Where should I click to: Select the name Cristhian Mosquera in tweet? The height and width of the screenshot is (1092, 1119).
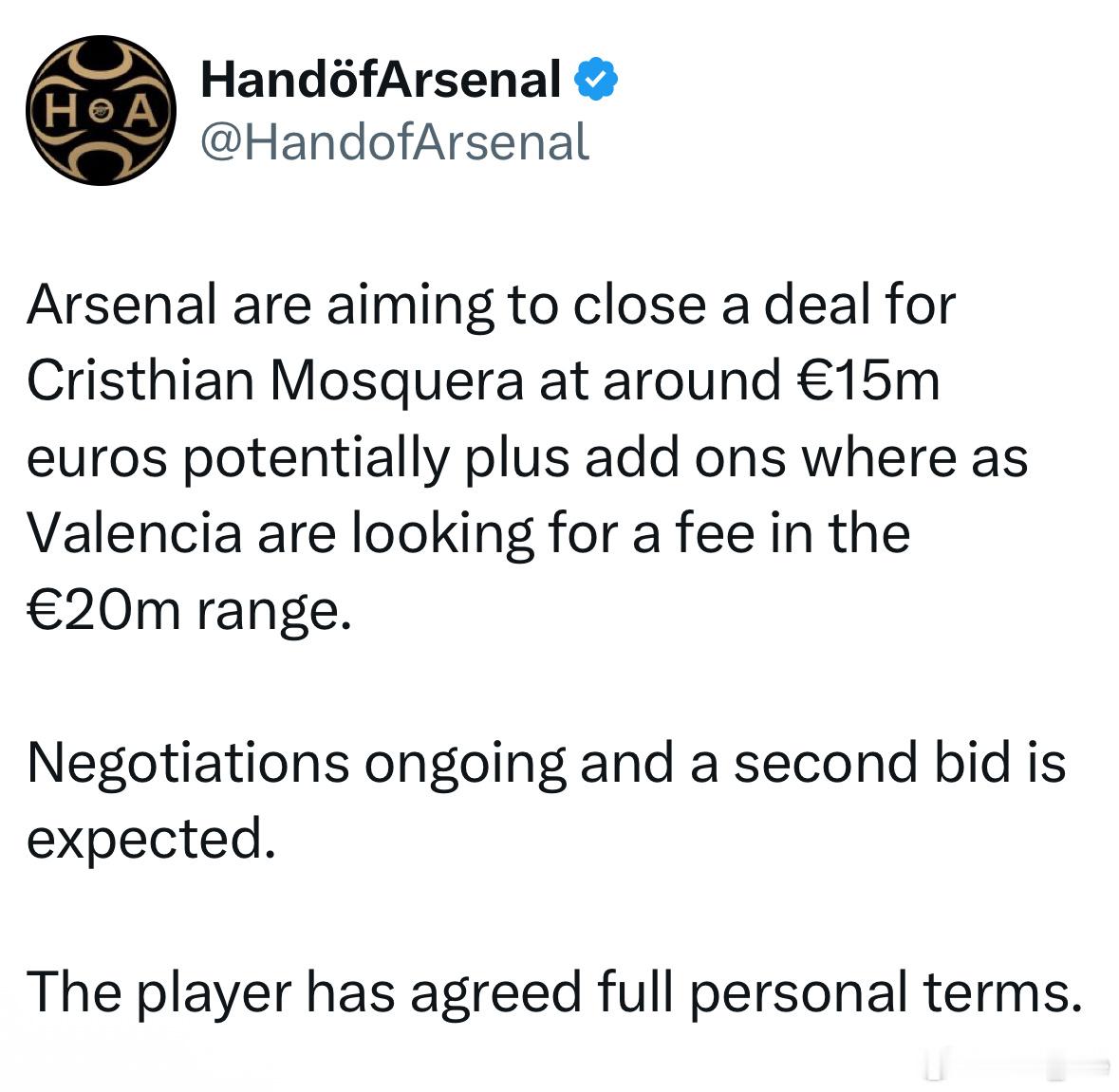275,380
